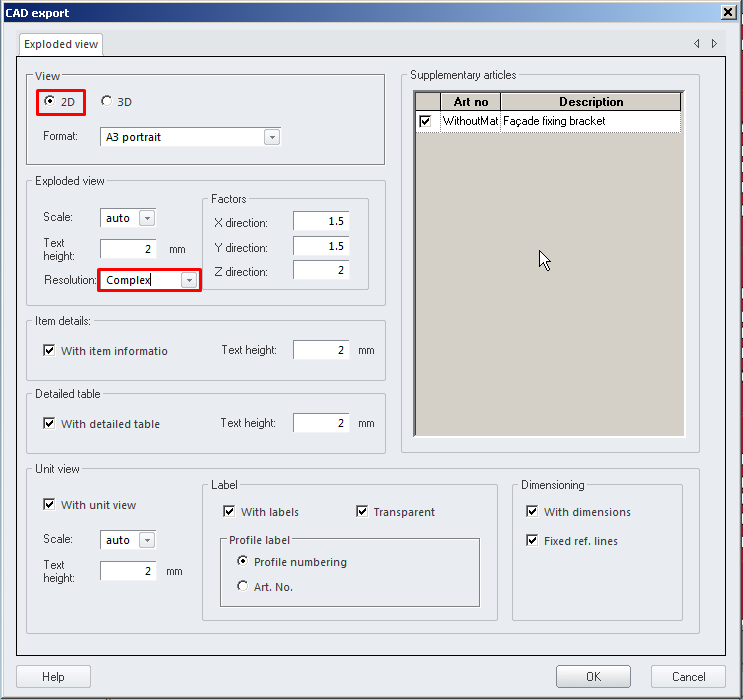
Task: Open Help for CAD export
Action: (x=53, y=677)
